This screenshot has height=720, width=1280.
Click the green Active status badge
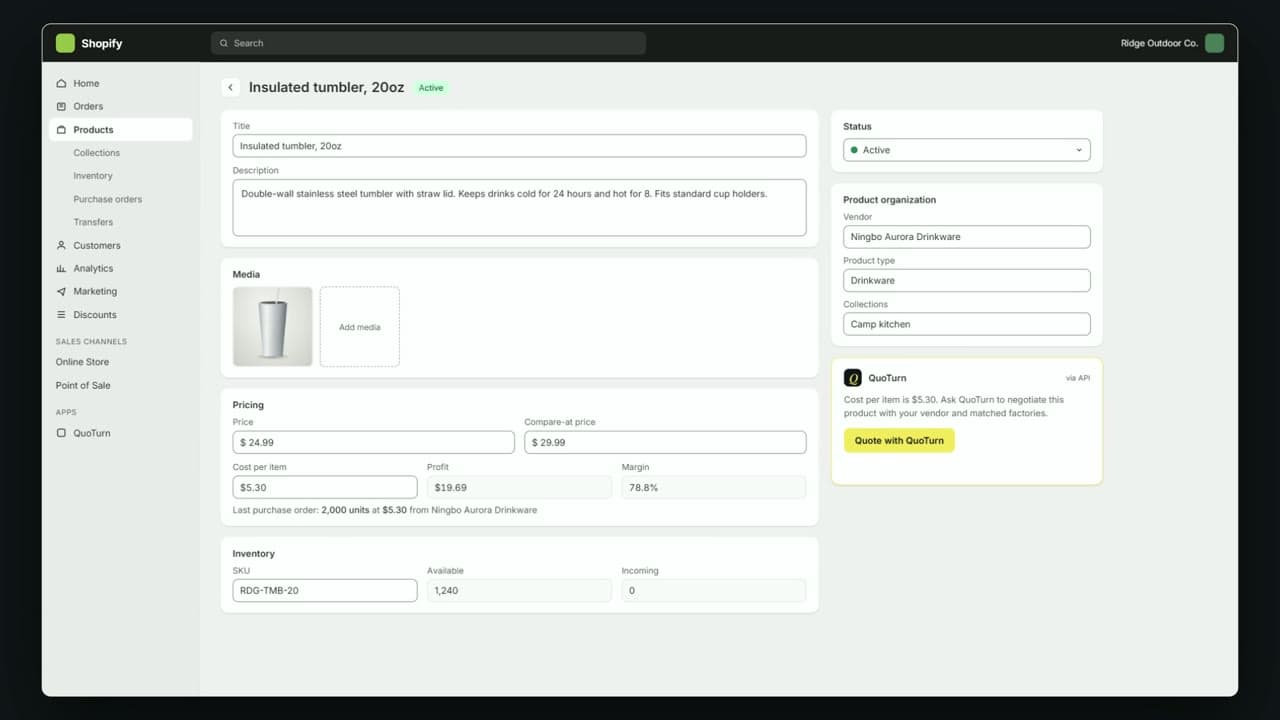[431, 88]
